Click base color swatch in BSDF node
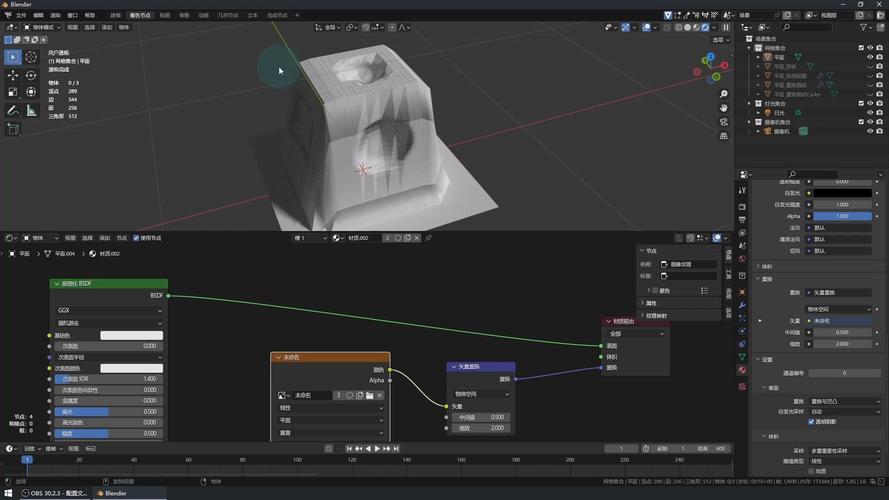This screenshot has height=500, width=889. tap(132, 335)
